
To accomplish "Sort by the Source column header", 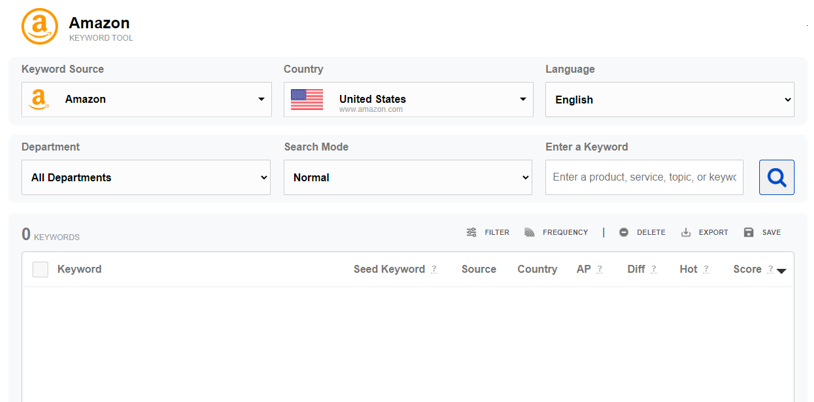I will [479, 269].
